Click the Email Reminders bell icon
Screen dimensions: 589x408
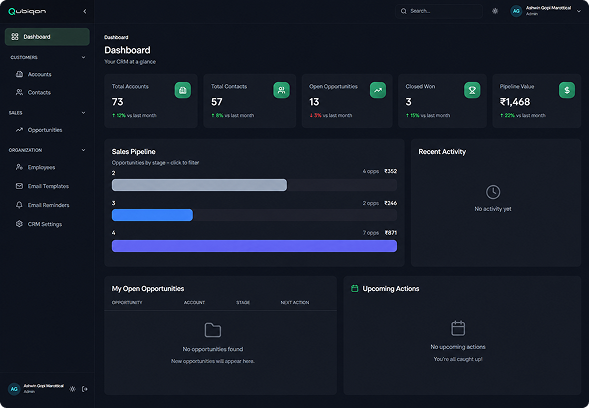point(19,205)
